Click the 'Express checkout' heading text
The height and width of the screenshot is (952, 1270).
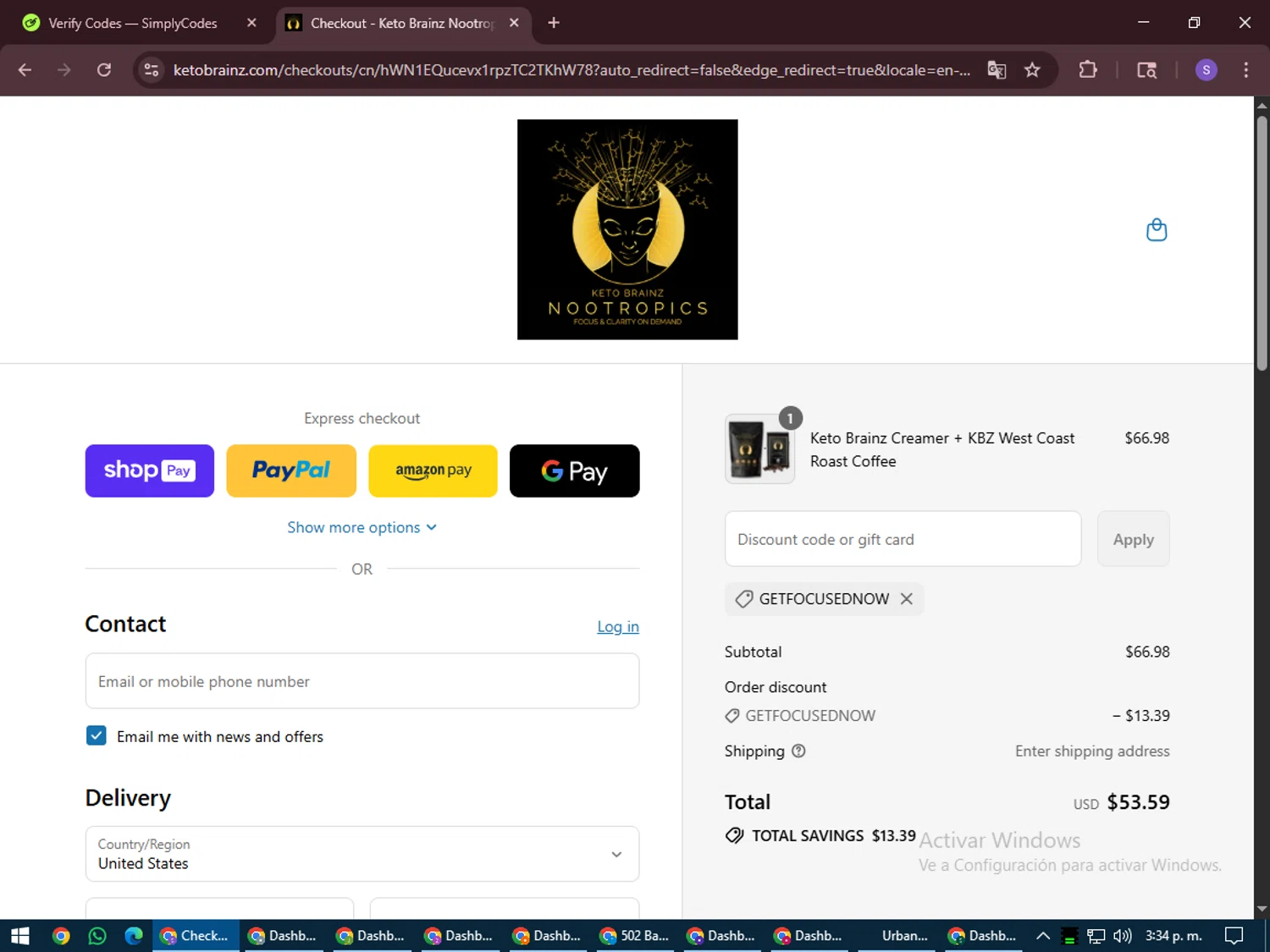tap(362, 418)
